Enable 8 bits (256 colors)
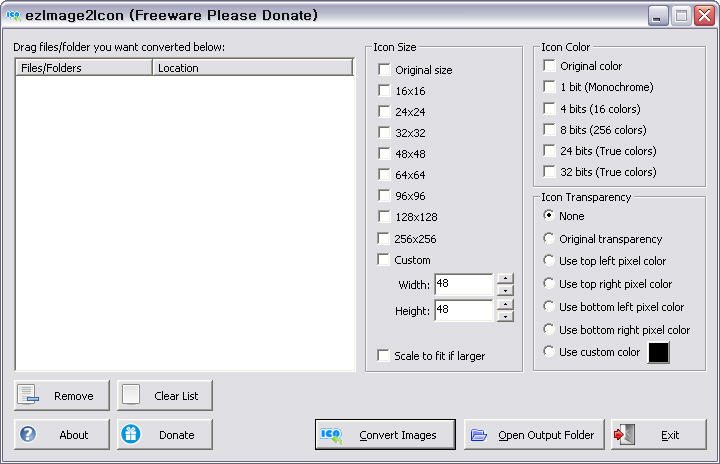 (549, 130)
